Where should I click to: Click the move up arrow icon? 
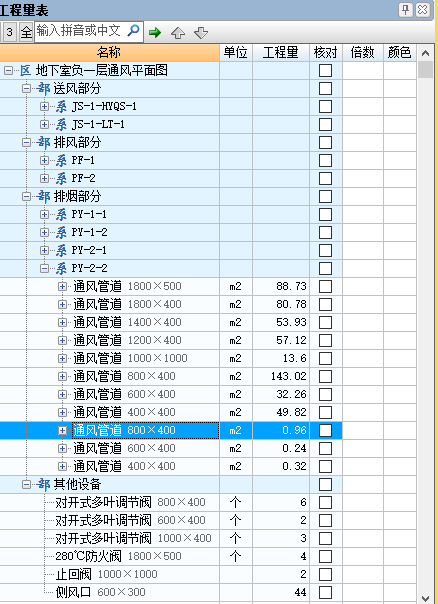point(178,33)
